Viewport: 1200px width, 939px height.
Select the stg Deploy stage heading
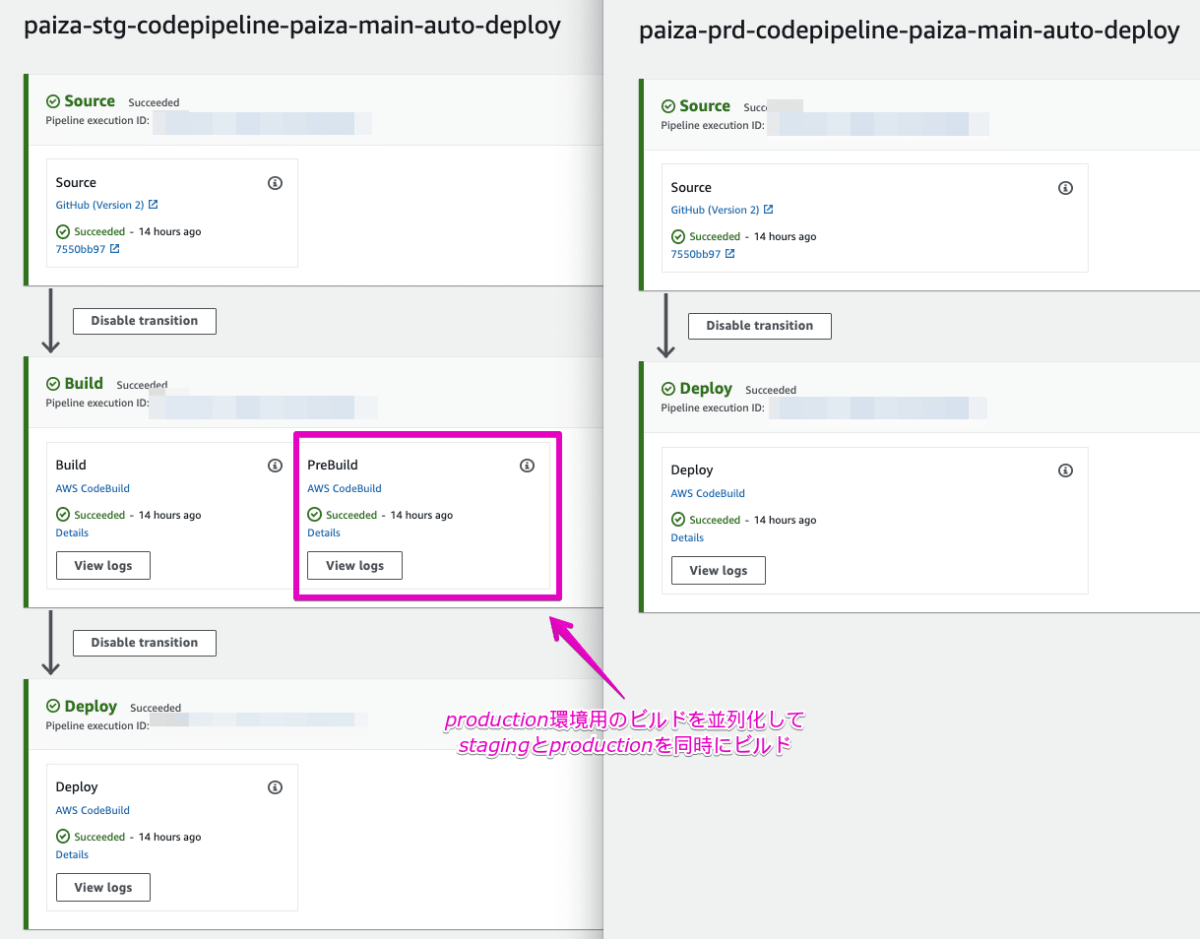[90, 707]
